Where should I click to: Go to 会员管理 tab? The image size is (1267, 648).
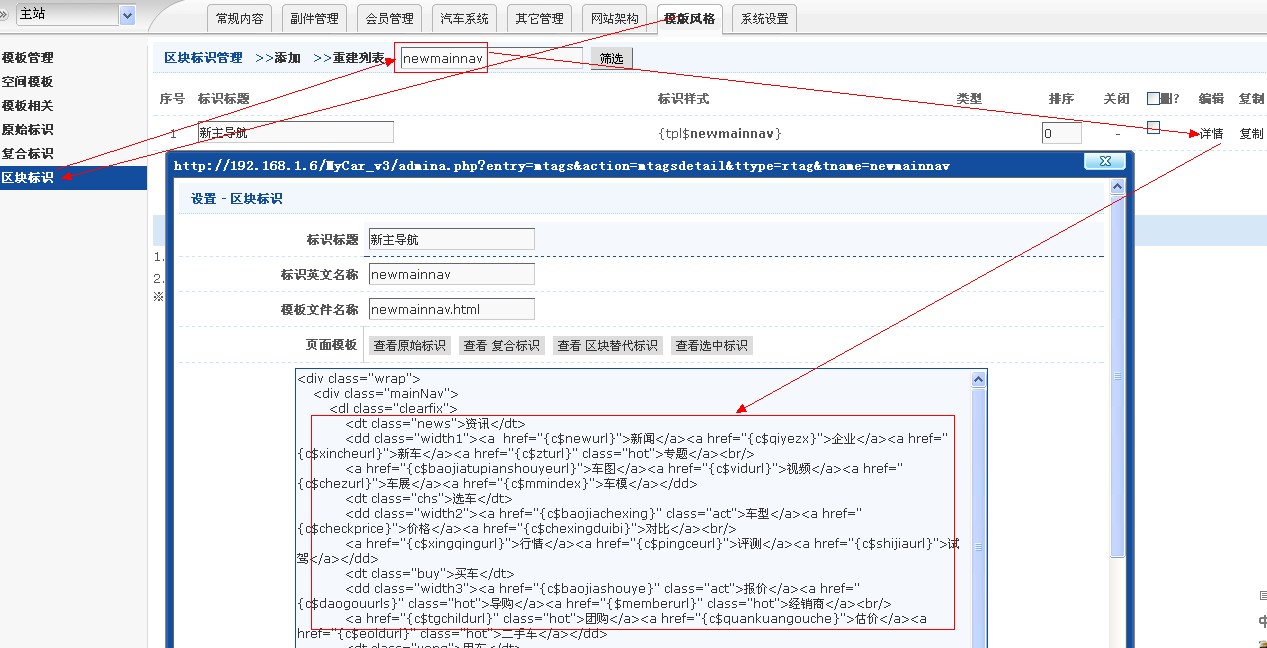point(389,18)
